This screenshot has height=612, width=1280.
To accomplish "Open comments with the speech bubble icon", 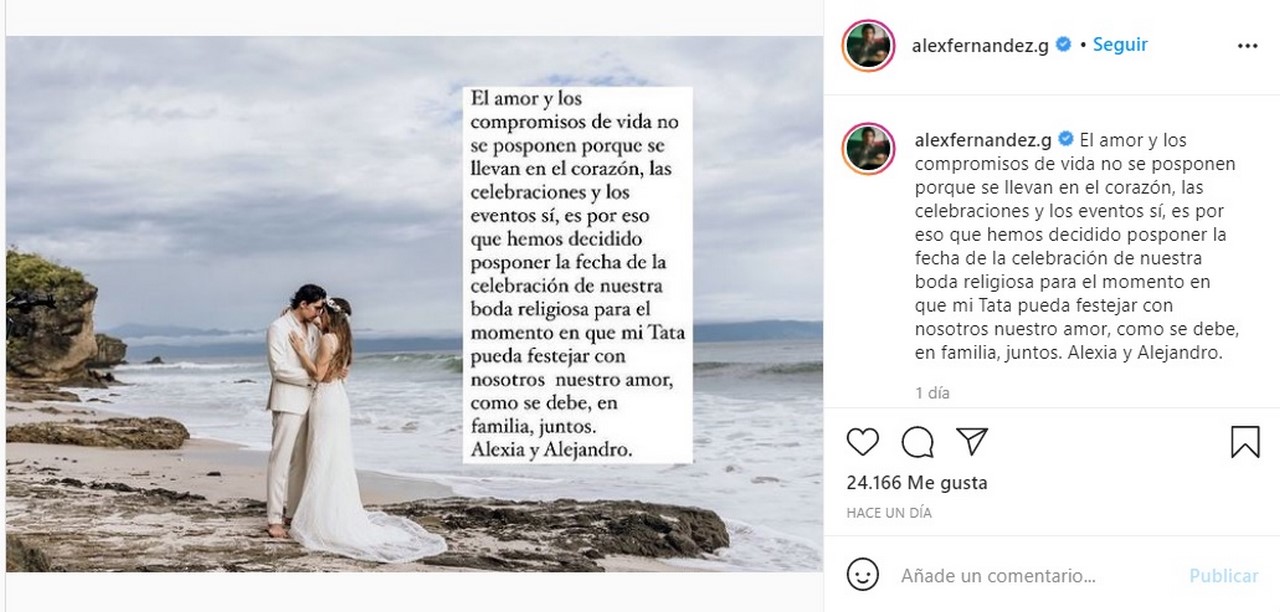I will coord(917,442).
